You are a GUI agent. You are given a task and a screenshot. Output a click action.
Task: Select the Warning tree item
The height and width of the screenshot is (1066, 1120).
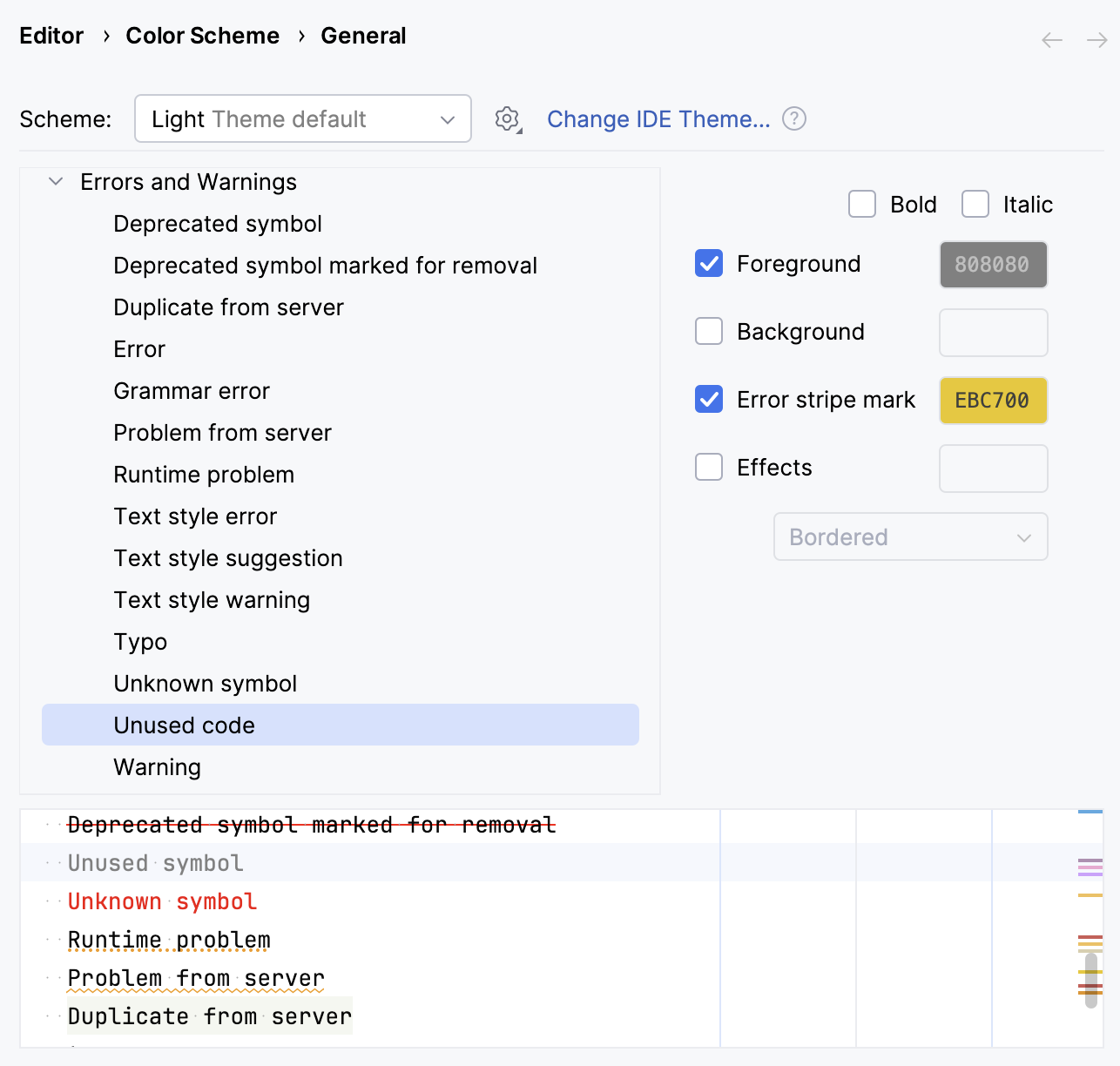coord(157,767)
